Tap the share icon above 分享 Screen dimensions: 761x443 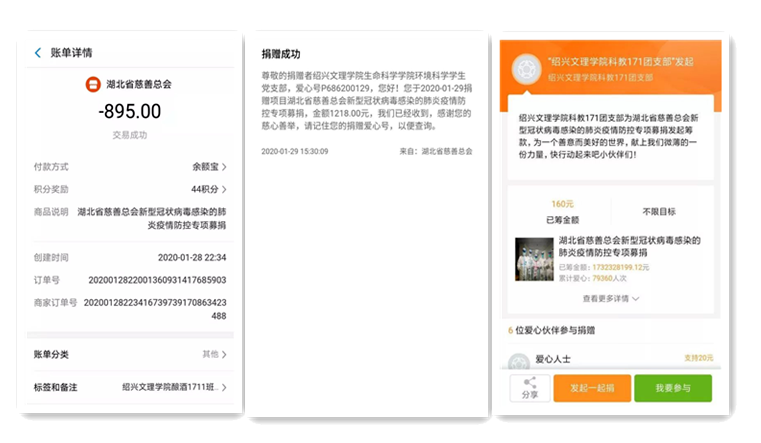coord(529,382)
